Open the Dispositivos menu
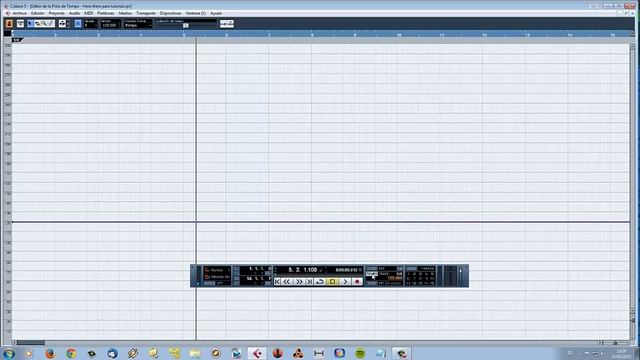 click(170, 13)
